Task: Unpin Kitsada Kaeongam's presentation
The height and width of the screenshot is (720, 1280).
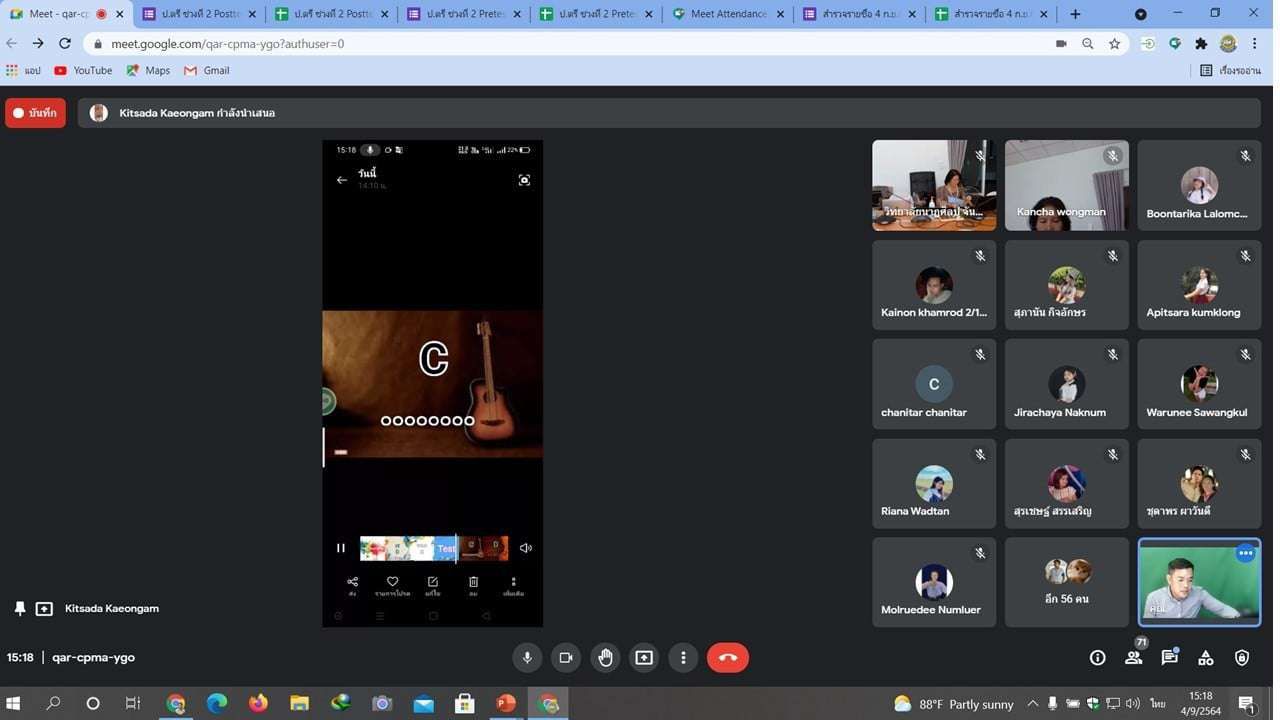Action: coord(20,608)
